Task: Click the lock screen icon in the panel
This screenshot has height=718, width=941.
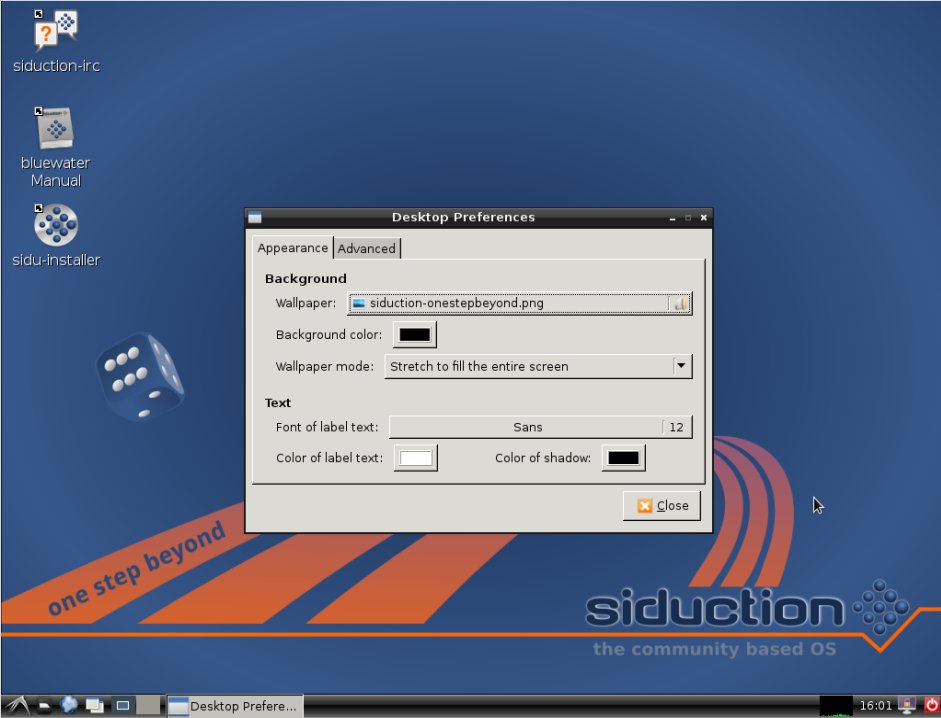Action: coord(906,706)
